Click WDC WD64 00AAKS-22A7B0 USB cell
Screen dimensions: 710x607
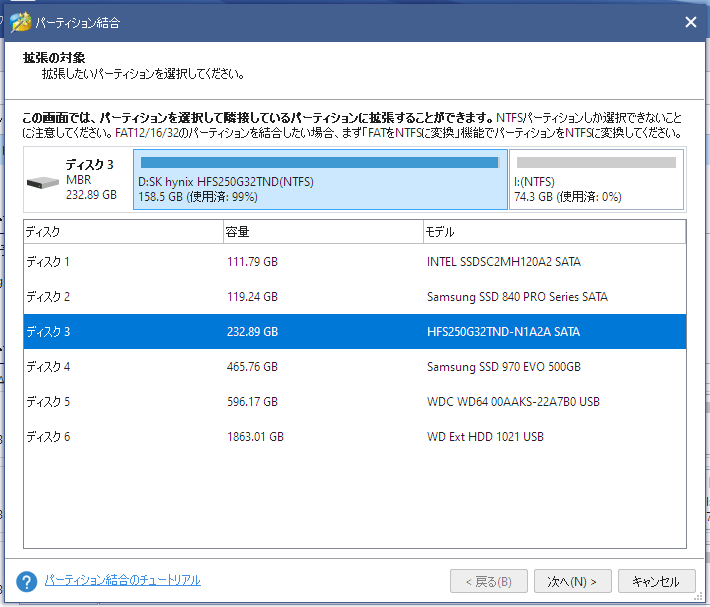coord(513,401)
